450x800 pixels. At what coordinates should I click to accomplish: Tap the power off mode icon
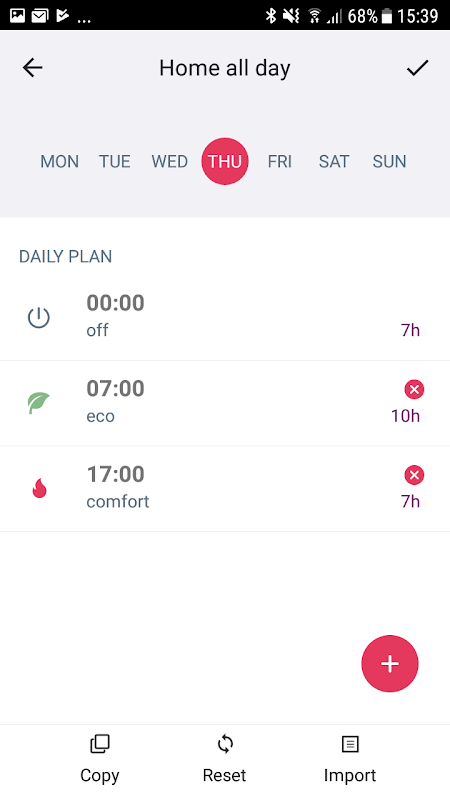click(x=39, y=318)
